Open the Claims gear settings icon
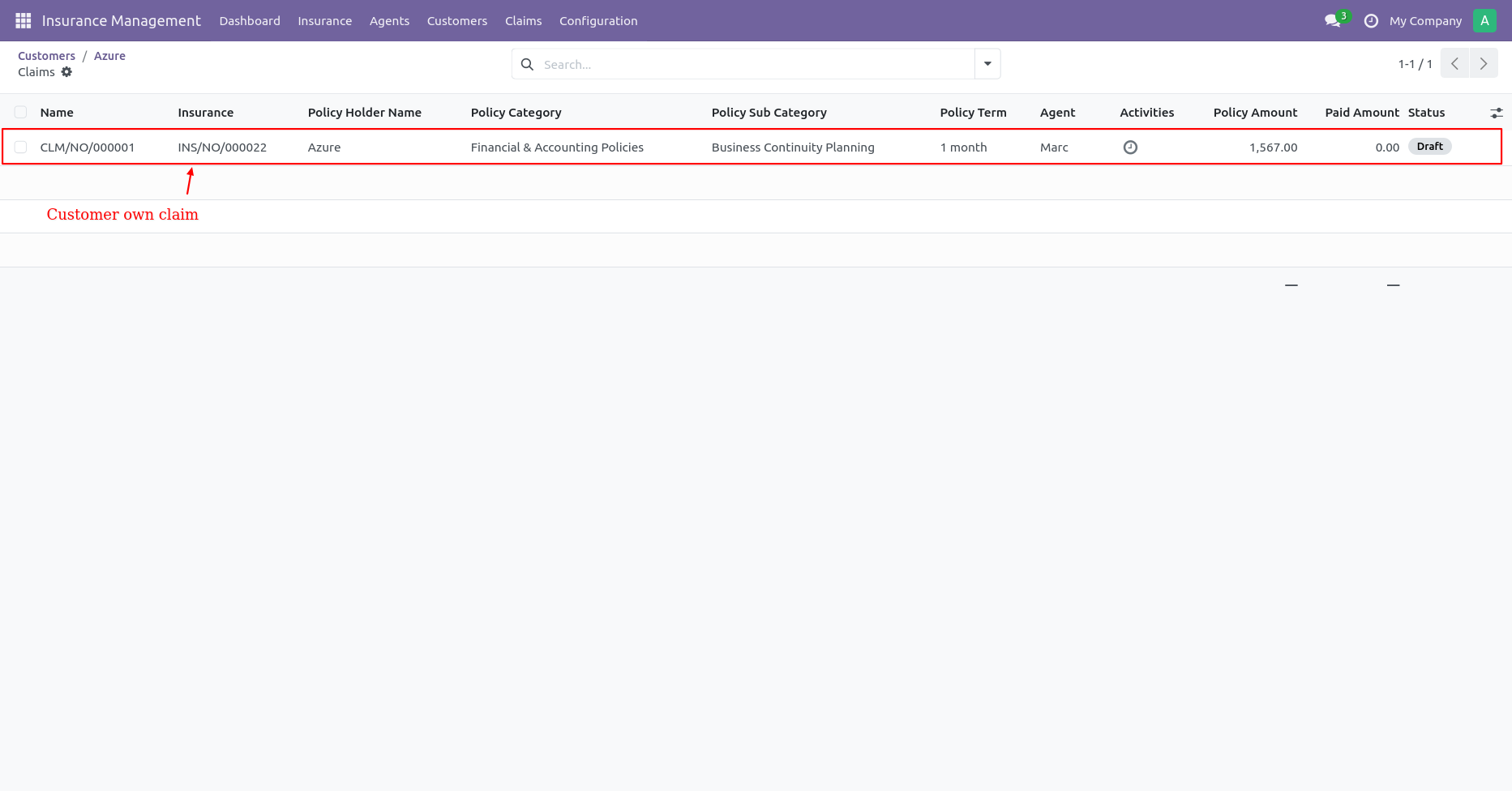Viewport: 1512px width, 791px height. (66, 72)
